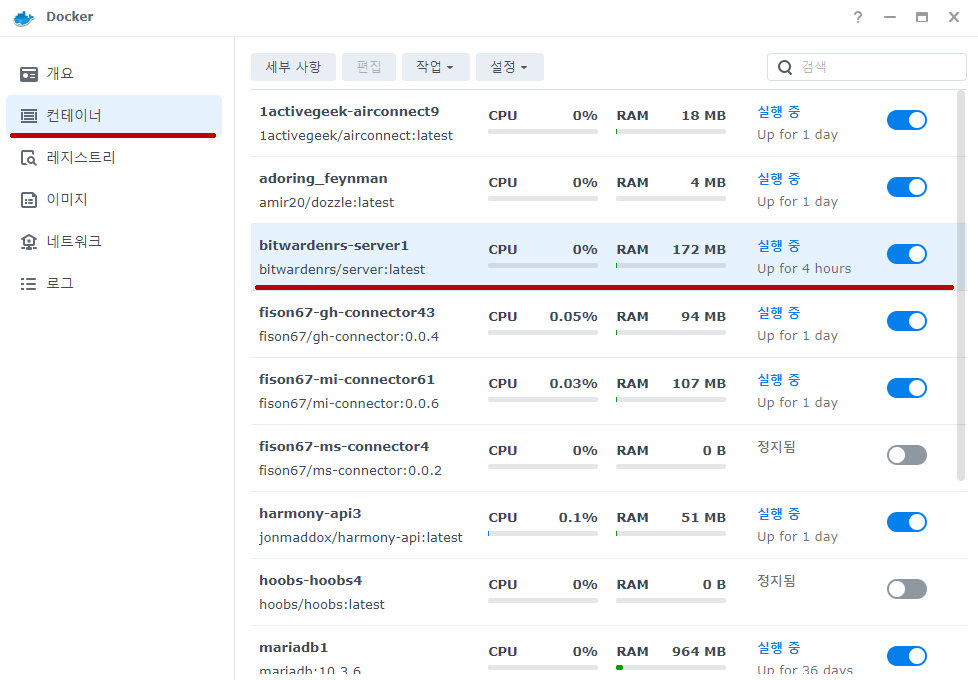Click the 로그 log list icon
This screenshot has height=680, width=978.
tap(29, 284)
